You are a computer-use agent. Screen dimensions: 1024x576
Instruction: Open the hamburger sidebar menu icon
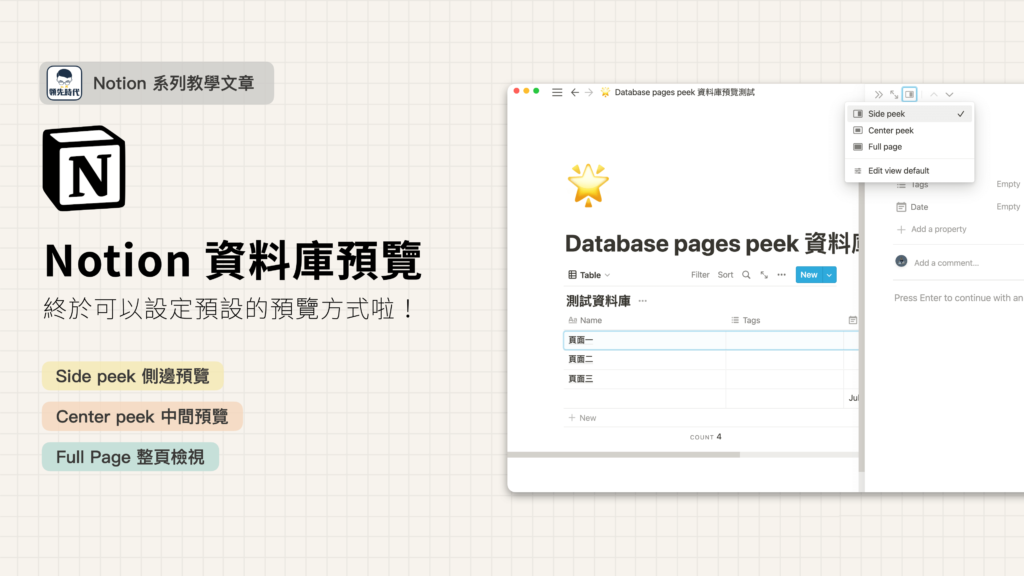coord(557,92)
